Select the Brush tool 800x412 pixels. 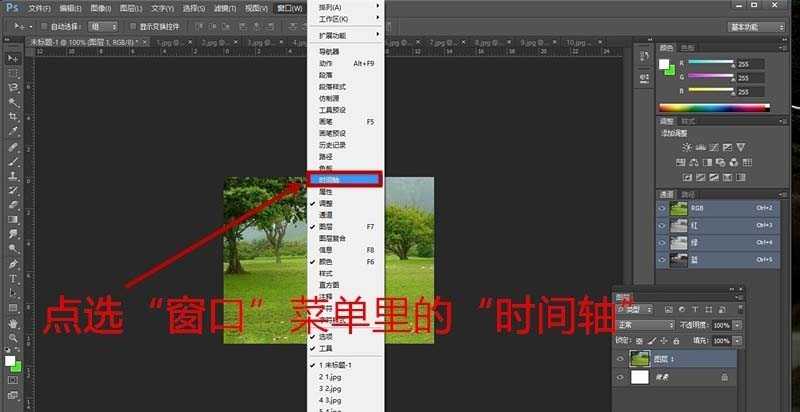click(x=13, y=162)
